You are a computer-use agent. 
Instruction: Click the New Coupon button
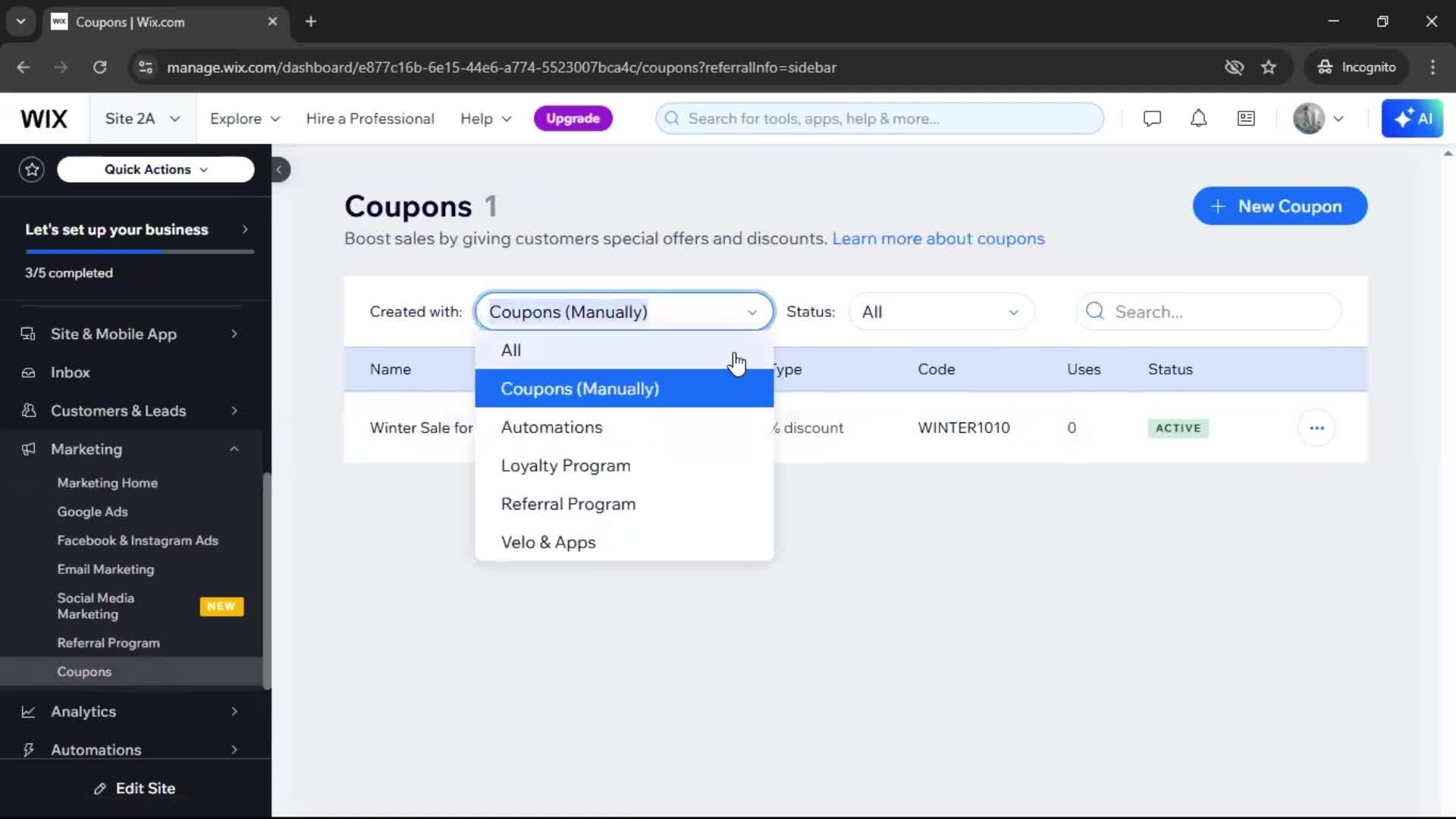[1279, 206]
